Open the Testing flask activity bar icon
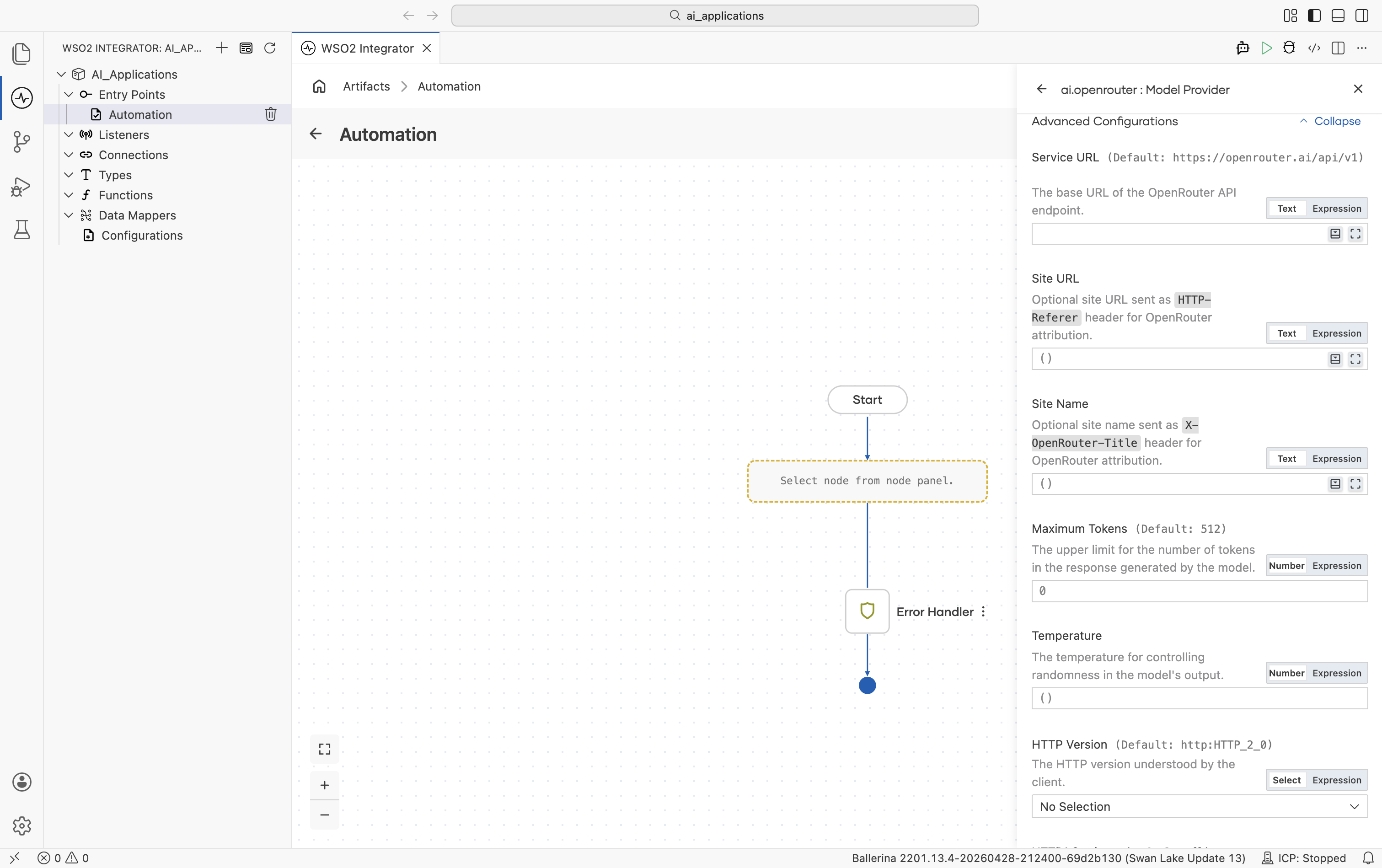The height and width of the screenshot is (868, 1382). [22, 230]
